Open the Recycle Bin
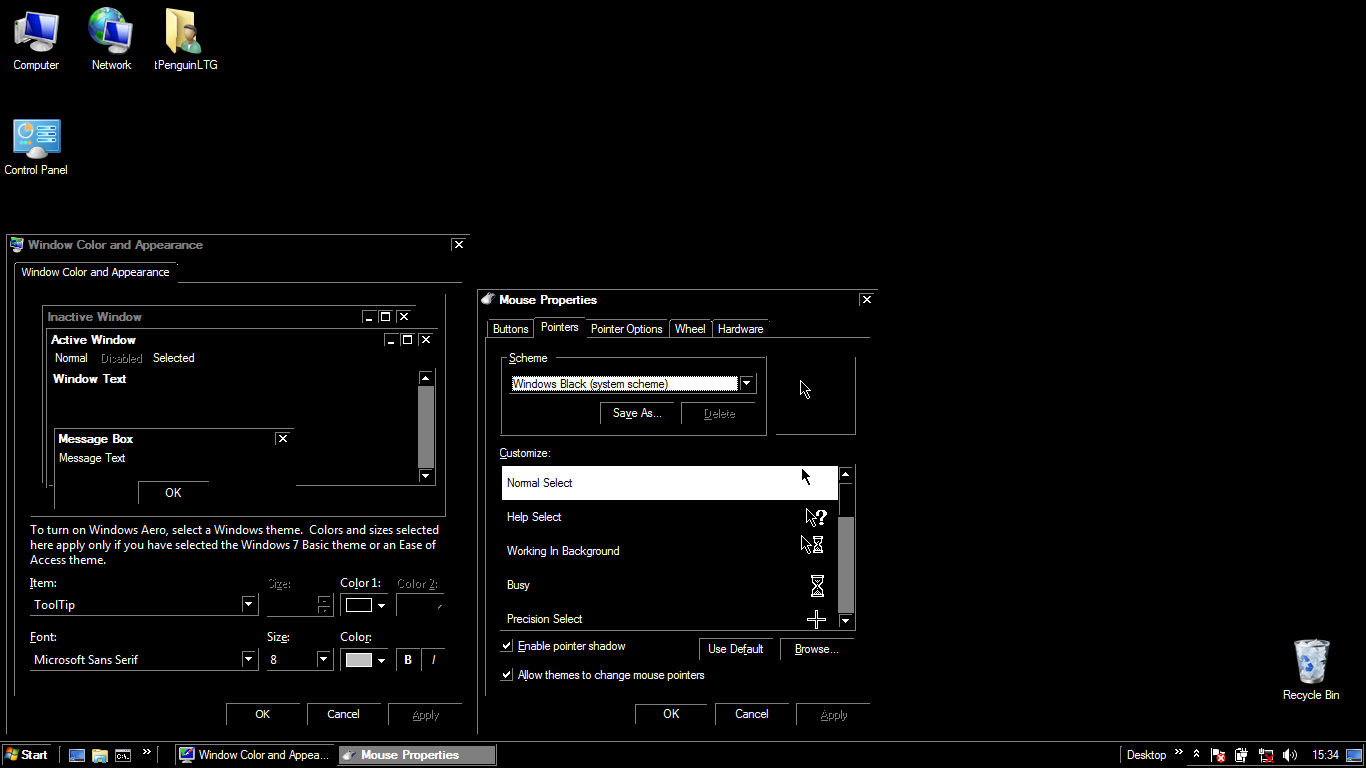Screen dimensions: 1366x768 (x=1311, y=670)
